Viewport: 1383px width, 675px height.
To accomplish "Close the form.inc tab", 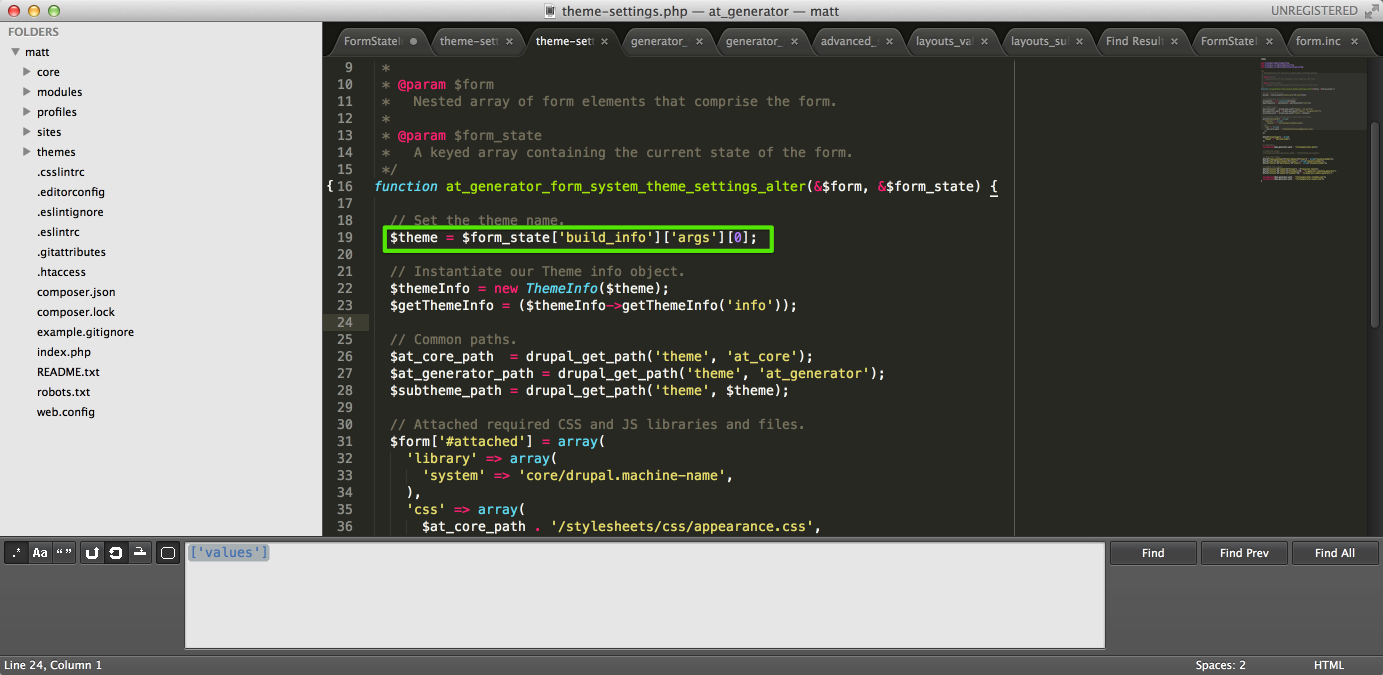I will (x=1355, y=41).
